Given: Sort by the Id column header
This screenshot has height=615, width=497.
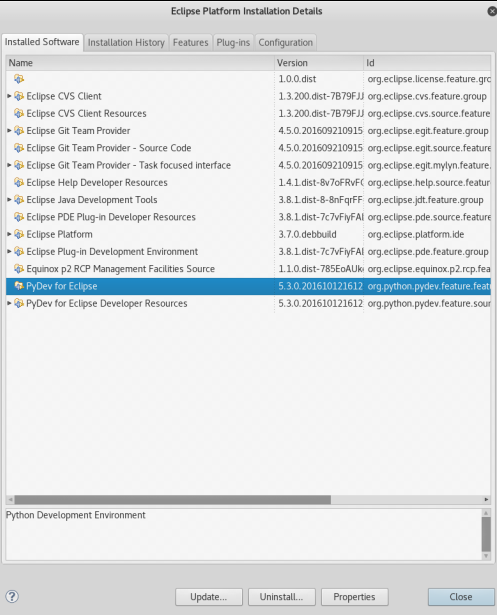Looking at the screenshot, I should pos(427,63).
